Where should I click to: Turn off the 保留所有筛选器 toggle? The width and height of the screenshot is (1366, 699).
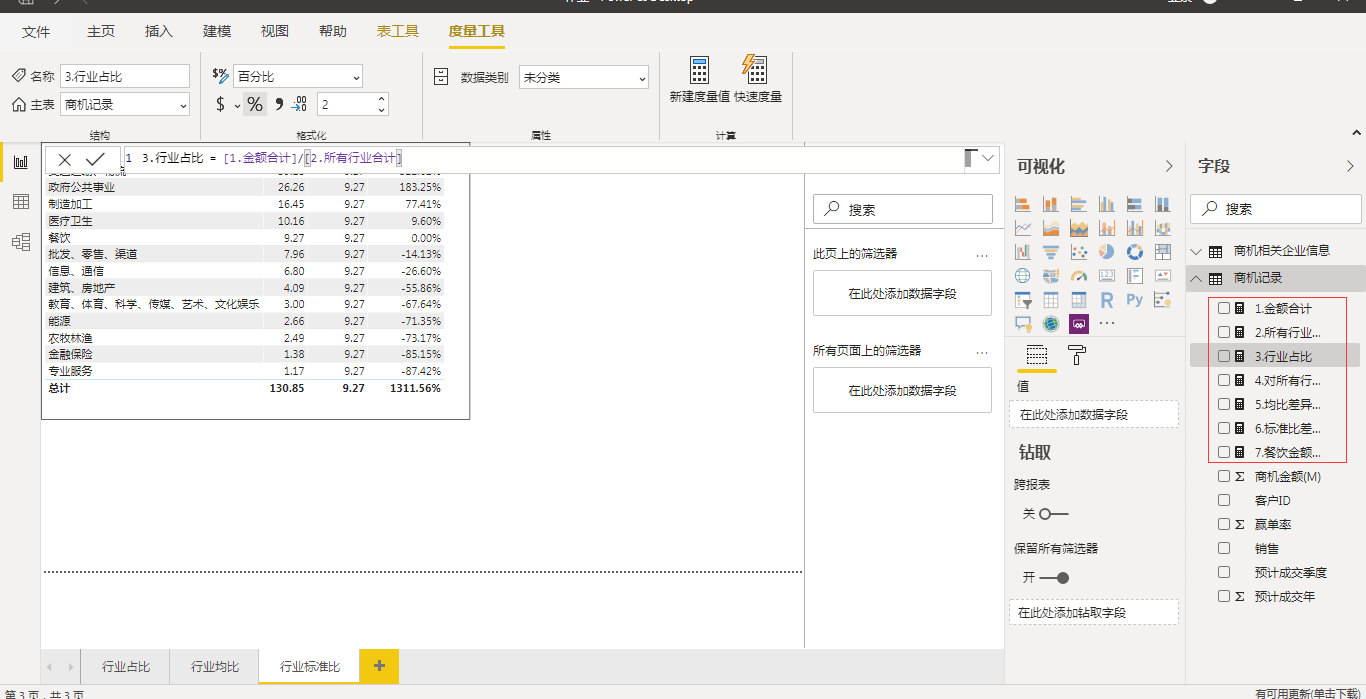pos(1054,578)
